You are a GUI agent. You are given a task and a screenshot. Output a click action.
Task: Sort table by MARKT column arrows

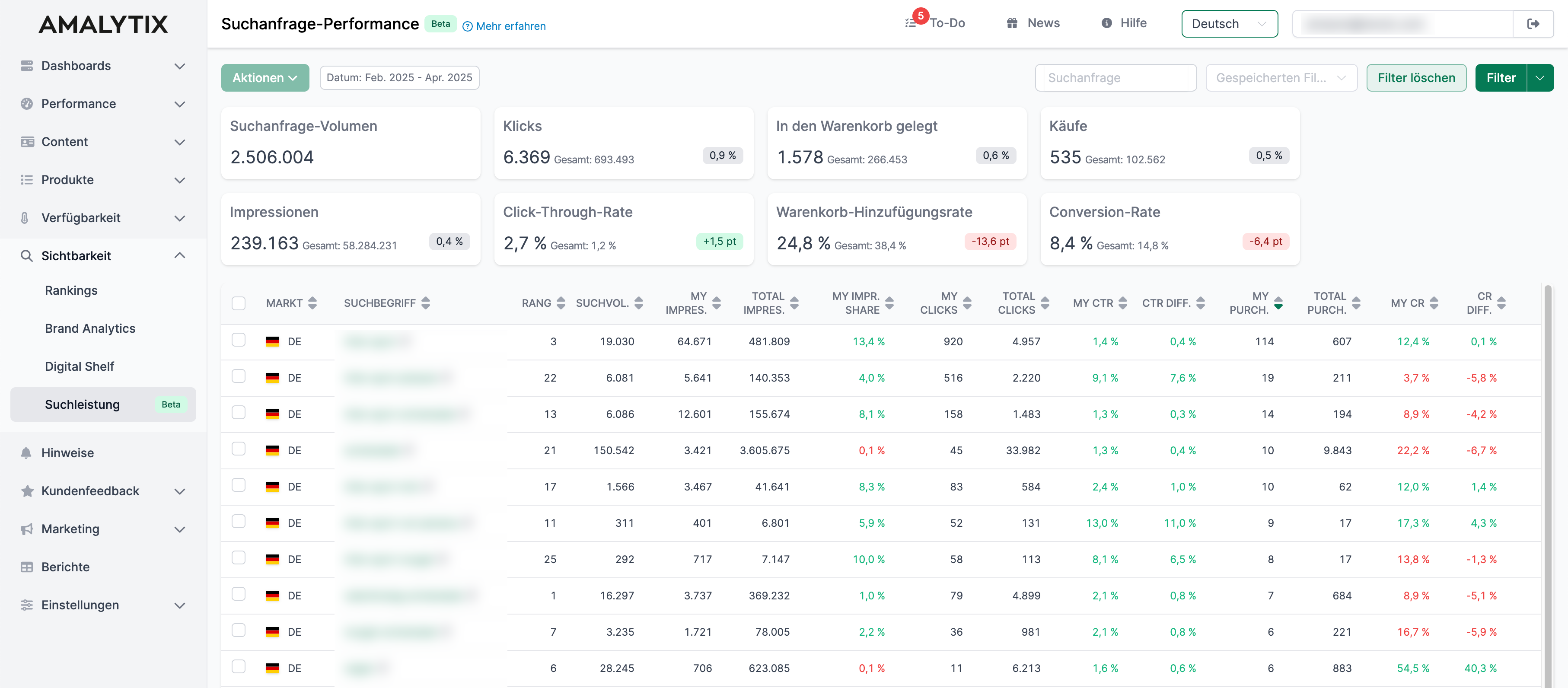(312, 303)
